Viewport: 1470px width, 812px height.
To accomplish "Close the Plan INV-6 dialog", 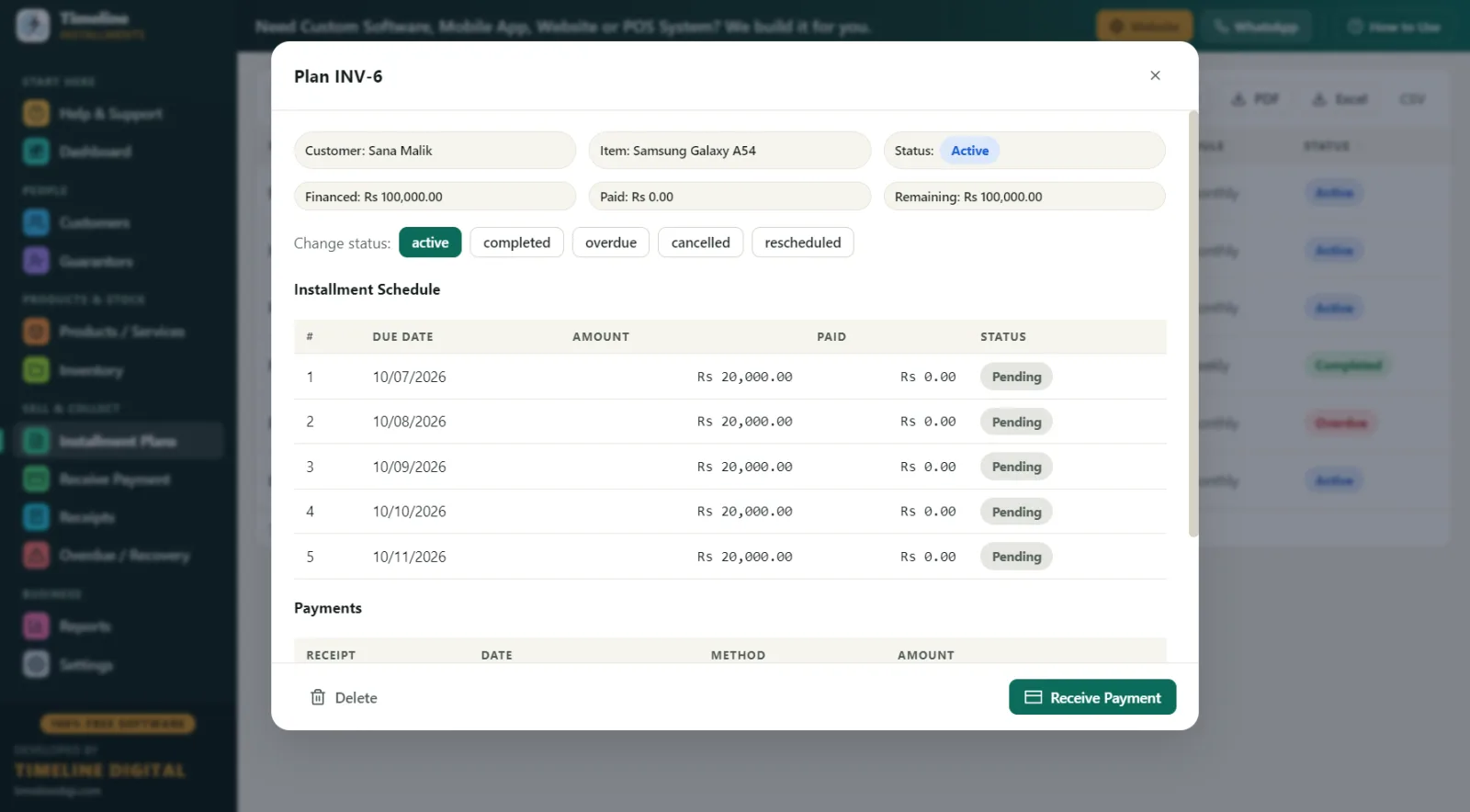I will click(x=1155, y=75).
